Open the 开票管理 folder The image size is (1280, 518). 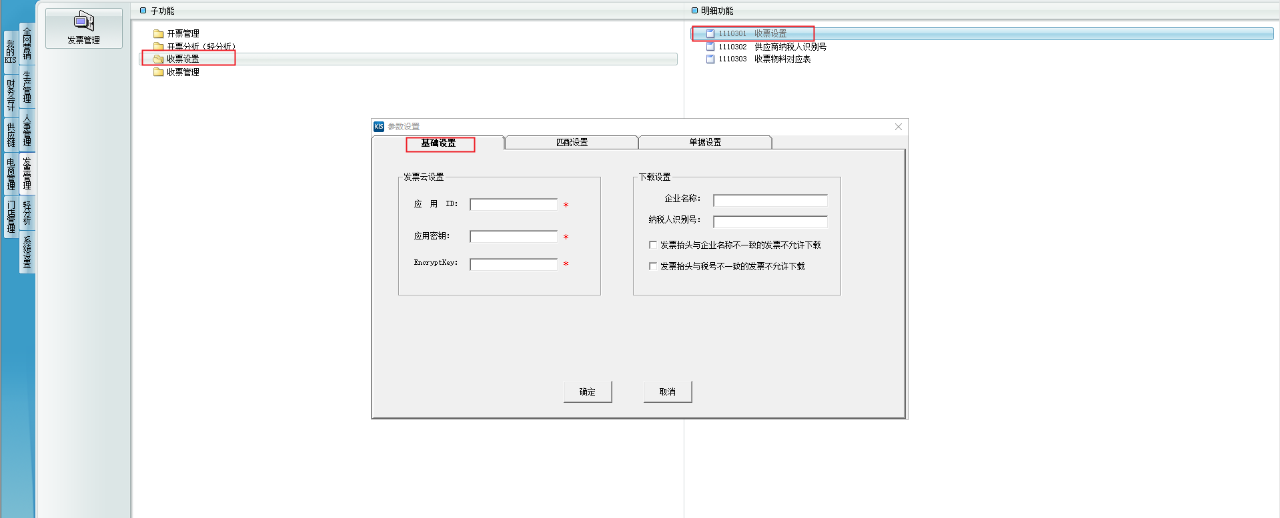tap(182, 33)
